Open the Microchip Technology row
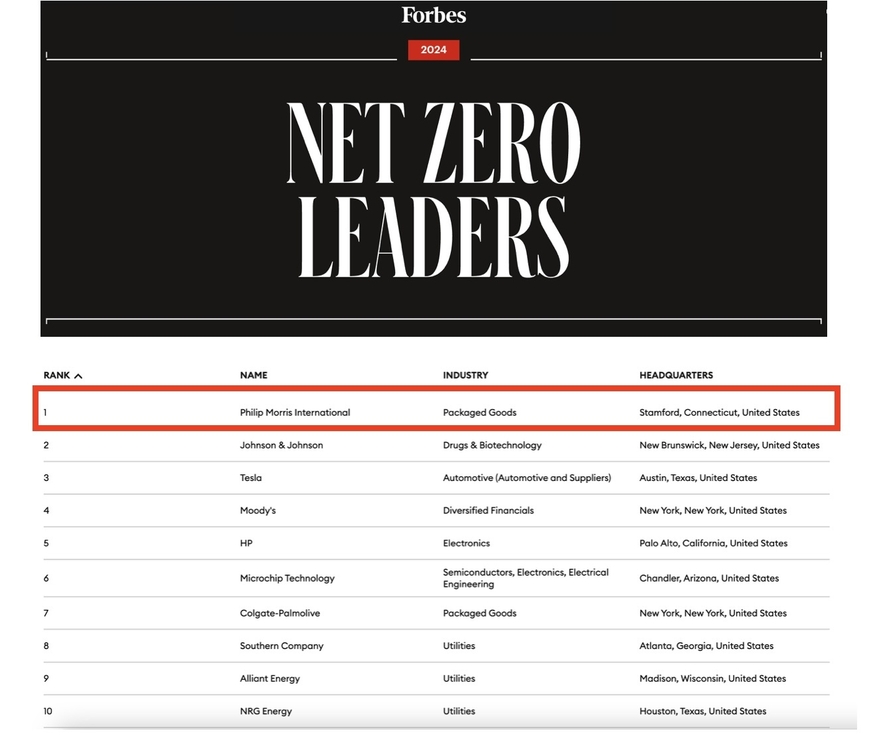This screenshot has height=756, width=875. tap(287, 578)
